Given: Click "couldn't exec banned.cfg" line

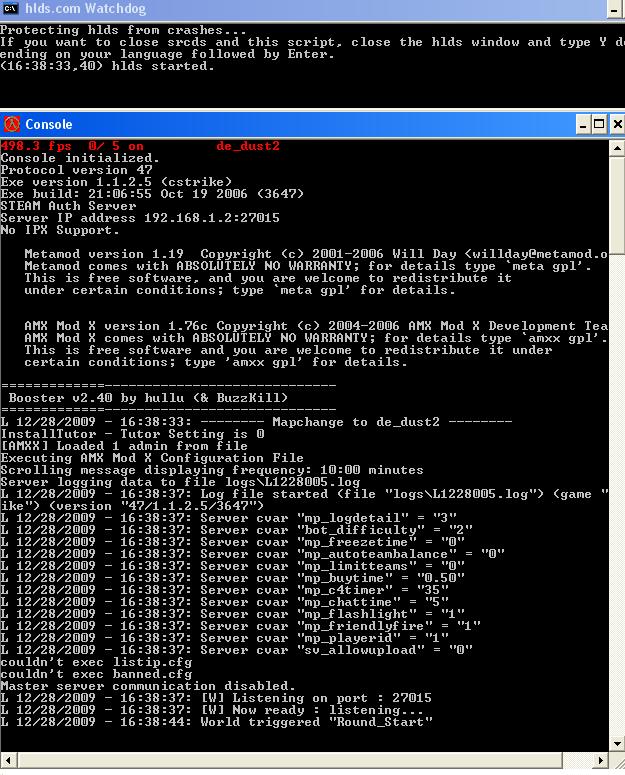Looking at the screenshot, I should [96, 674].
